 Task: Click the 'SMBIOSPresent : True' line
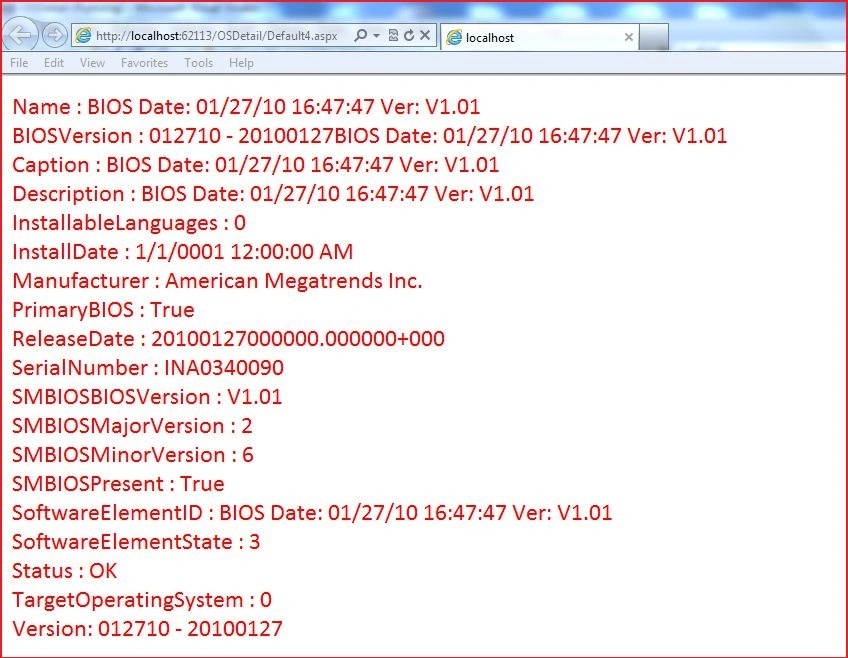(x=118, y=484)
